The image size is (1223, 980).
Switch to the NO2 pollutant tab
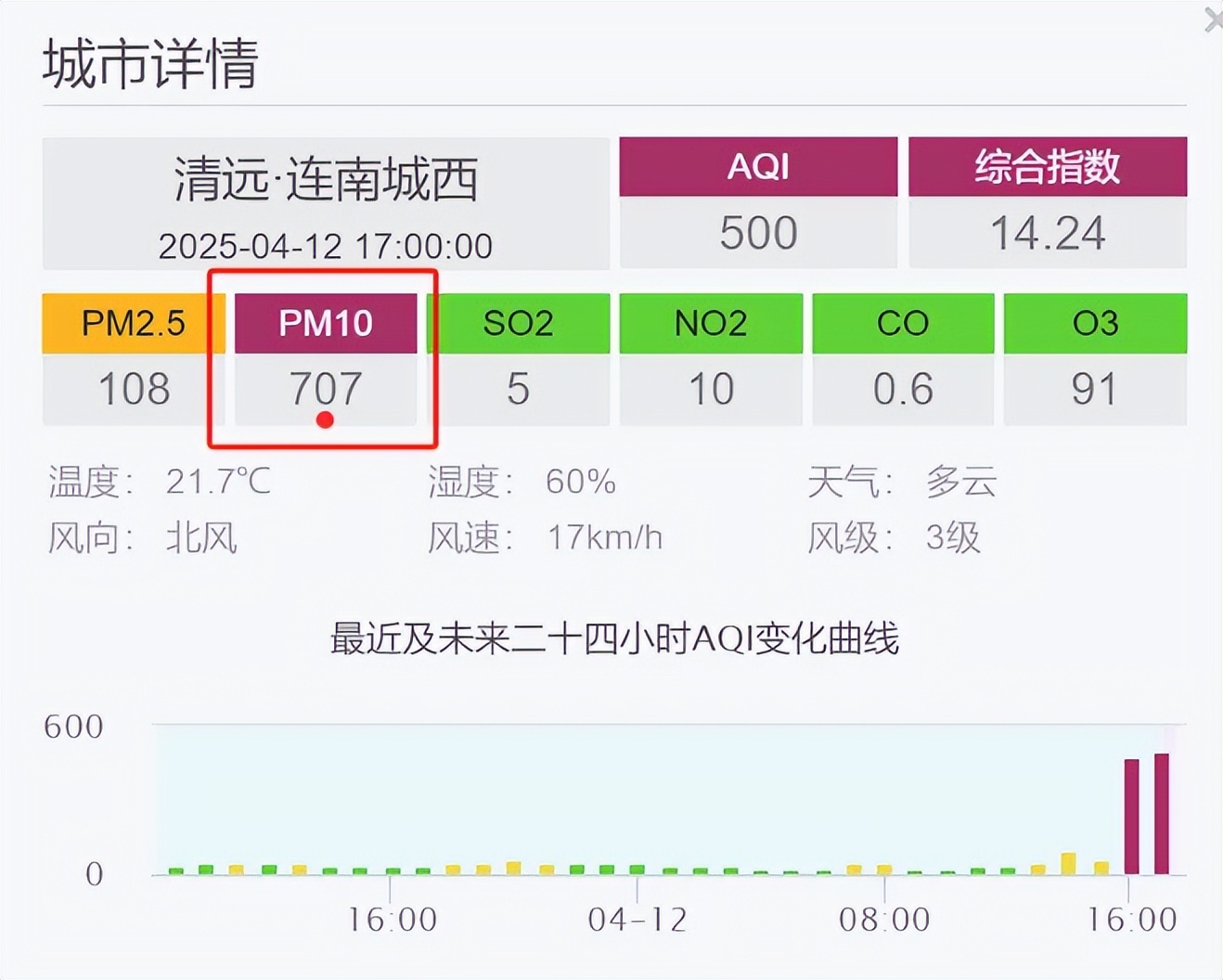[711, 323]
